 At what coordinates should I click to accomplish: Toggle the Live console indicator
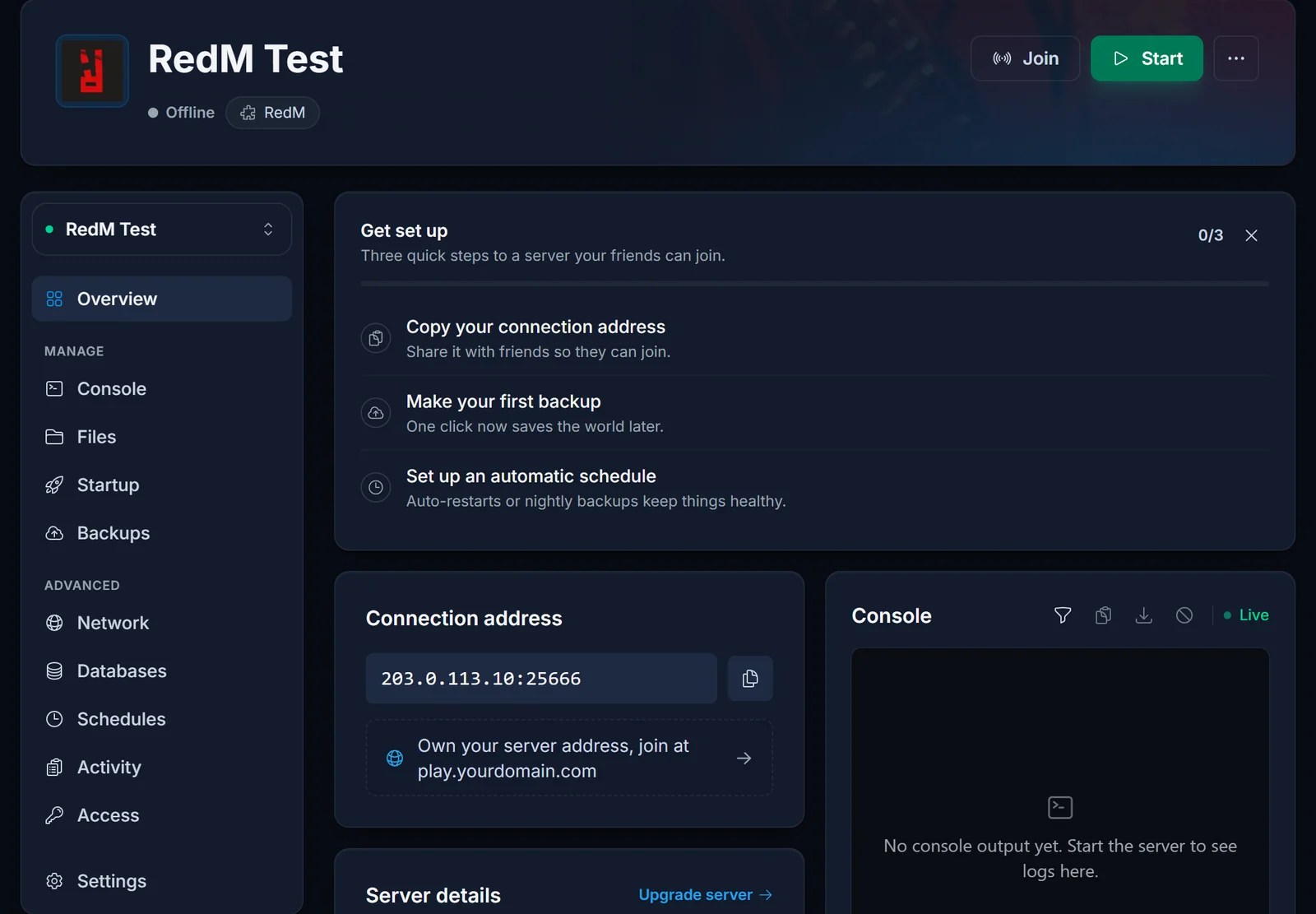coord(1246,615)
